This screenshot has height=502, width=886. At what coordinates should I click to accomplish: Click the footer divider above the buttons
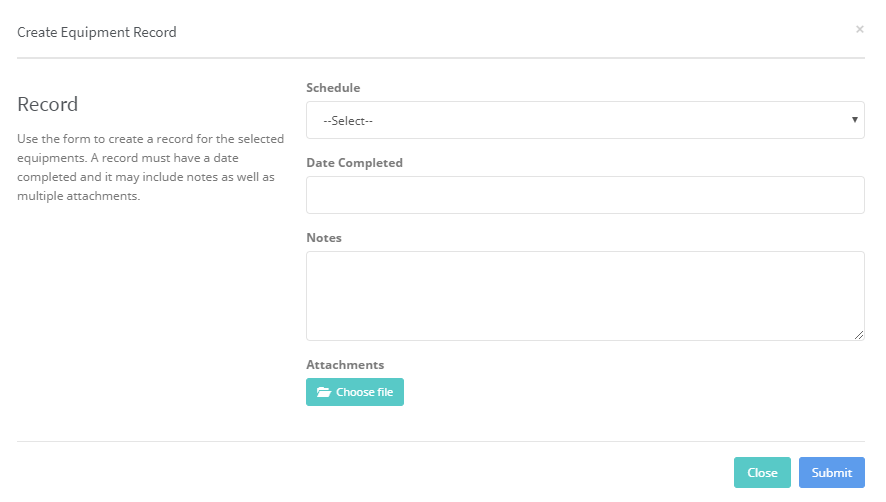[441, 442]
